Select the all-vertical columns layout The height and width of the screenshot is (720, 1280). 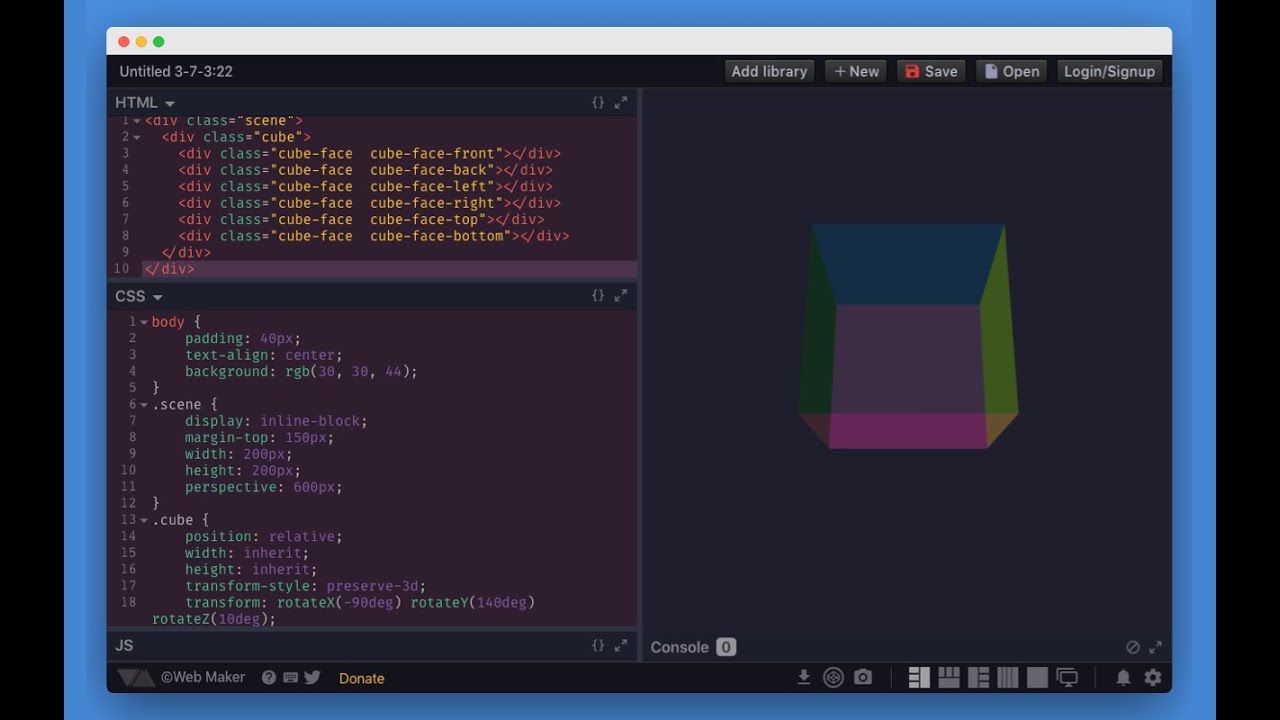coord(1008,678)
